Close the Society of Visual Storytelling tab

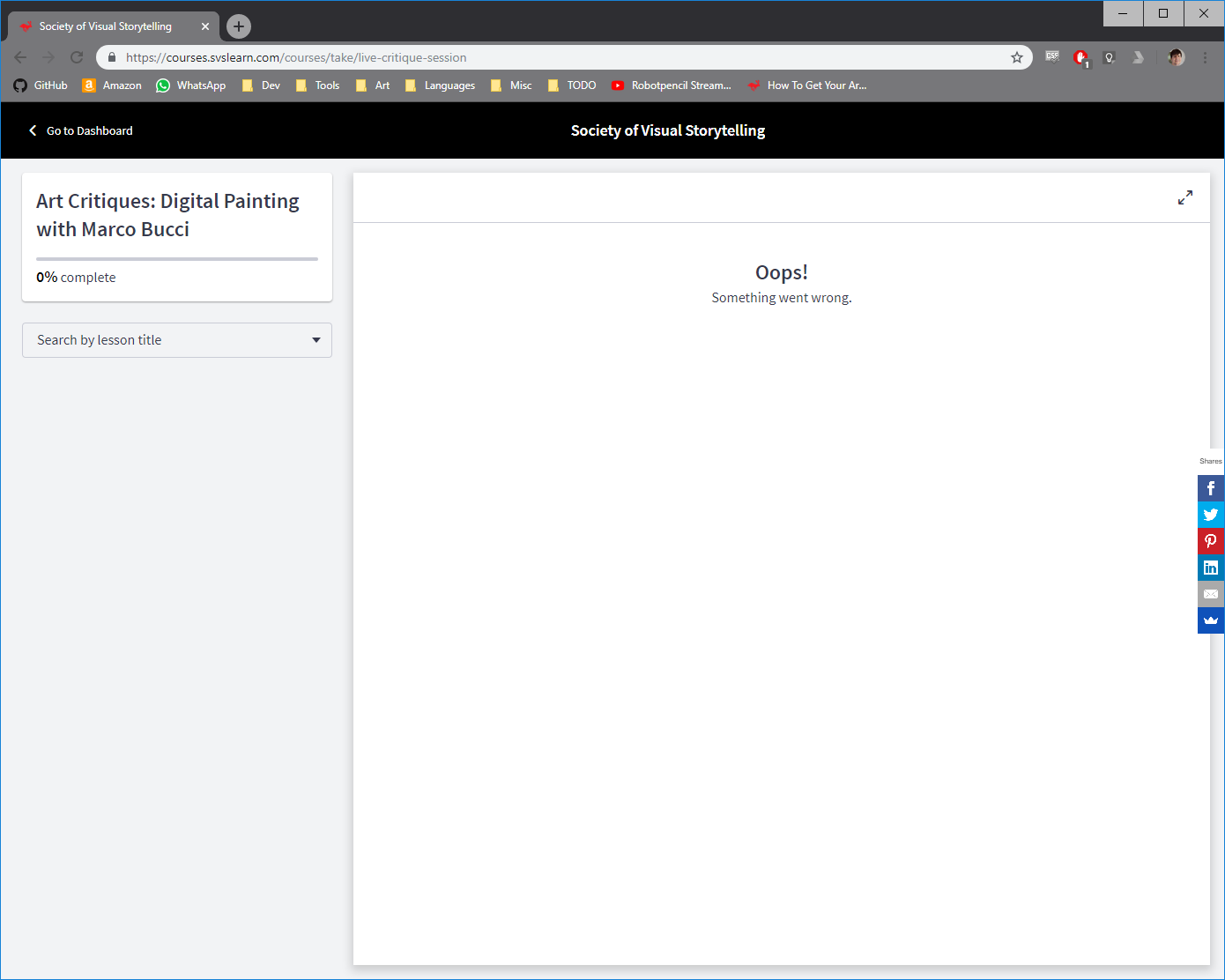pos(205,26)
